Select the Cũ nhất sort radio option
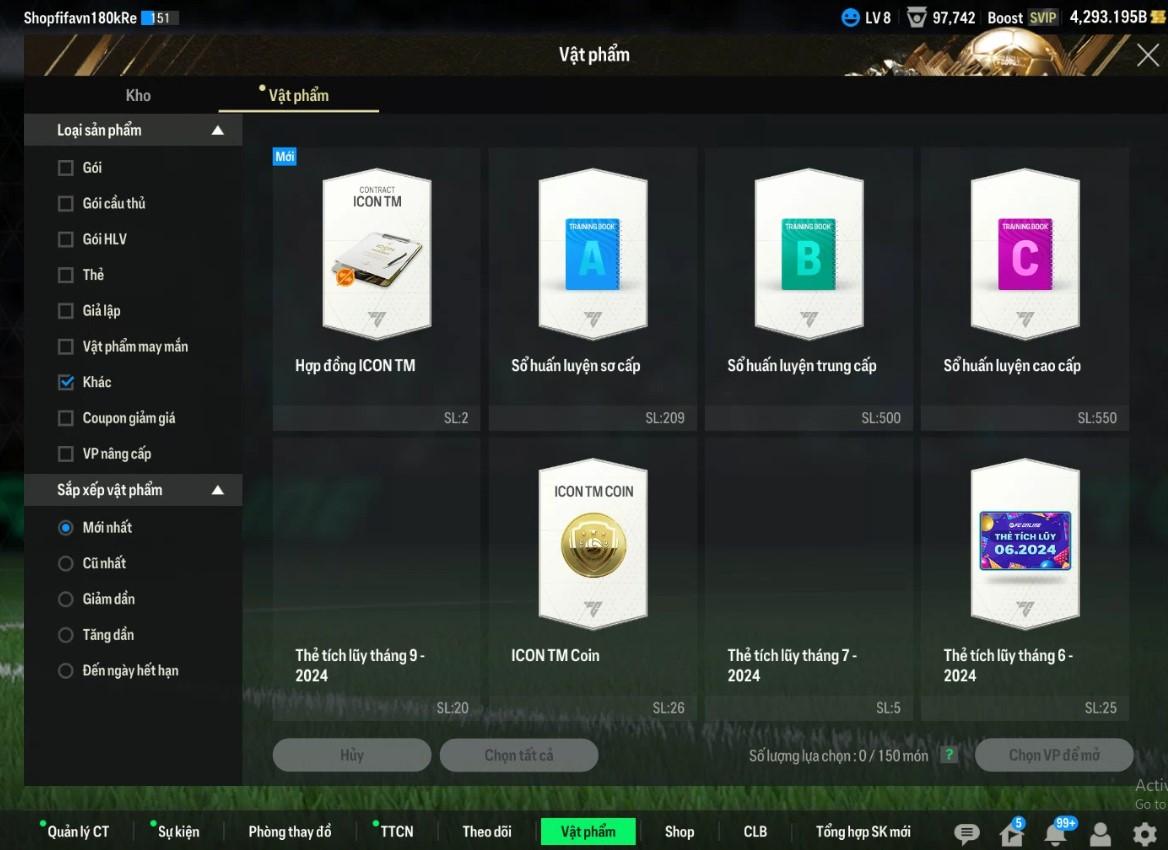 66,563
